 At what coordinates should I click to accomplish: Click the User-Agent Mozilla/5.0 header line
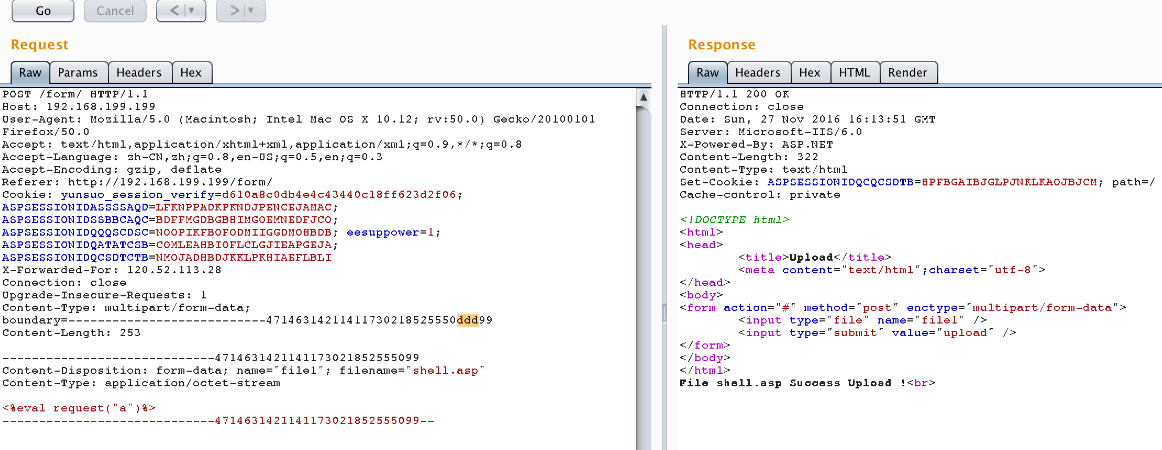pyautogui.click(x=298, y=119)
